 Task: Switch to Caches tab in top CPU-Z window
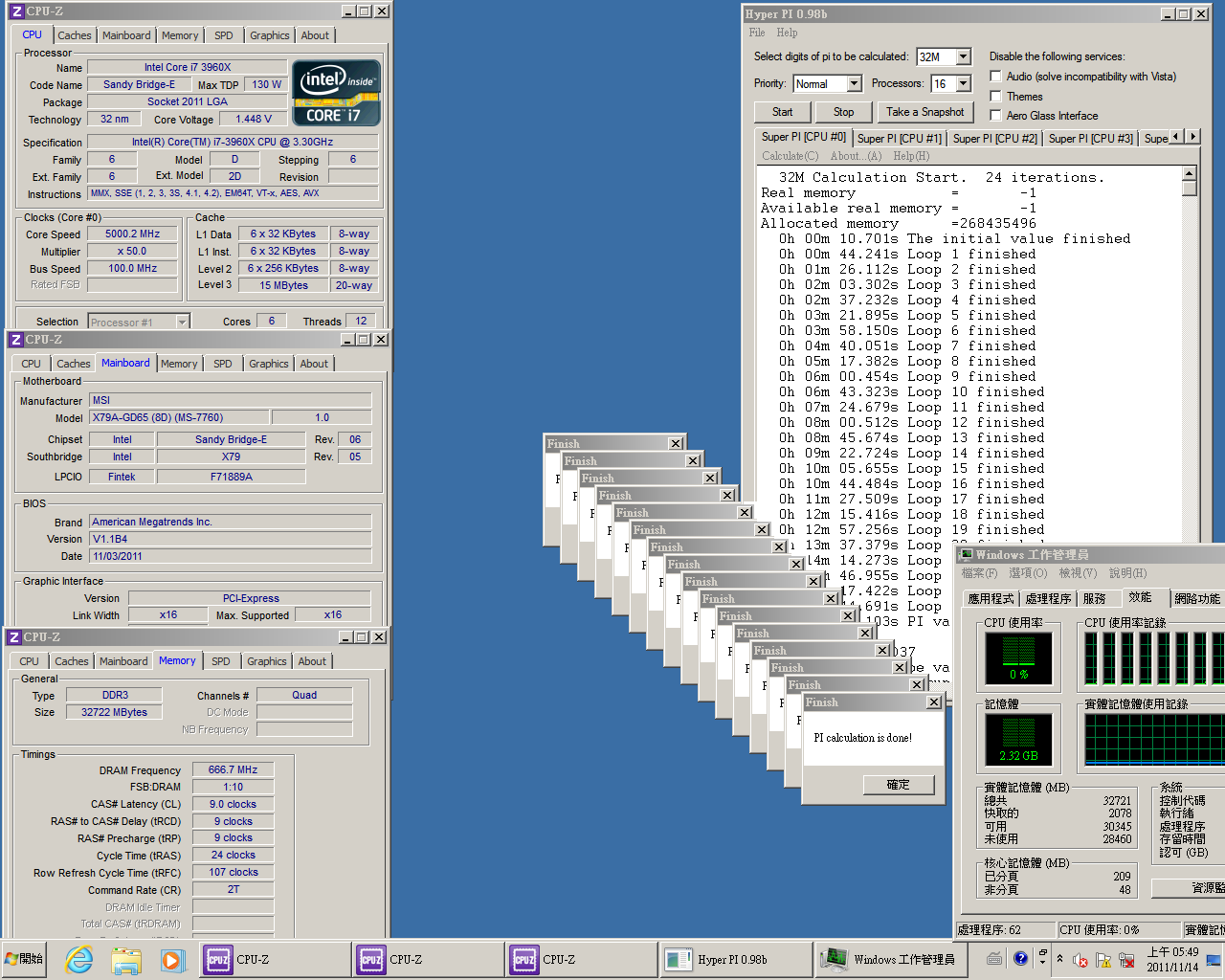[75, 35]
